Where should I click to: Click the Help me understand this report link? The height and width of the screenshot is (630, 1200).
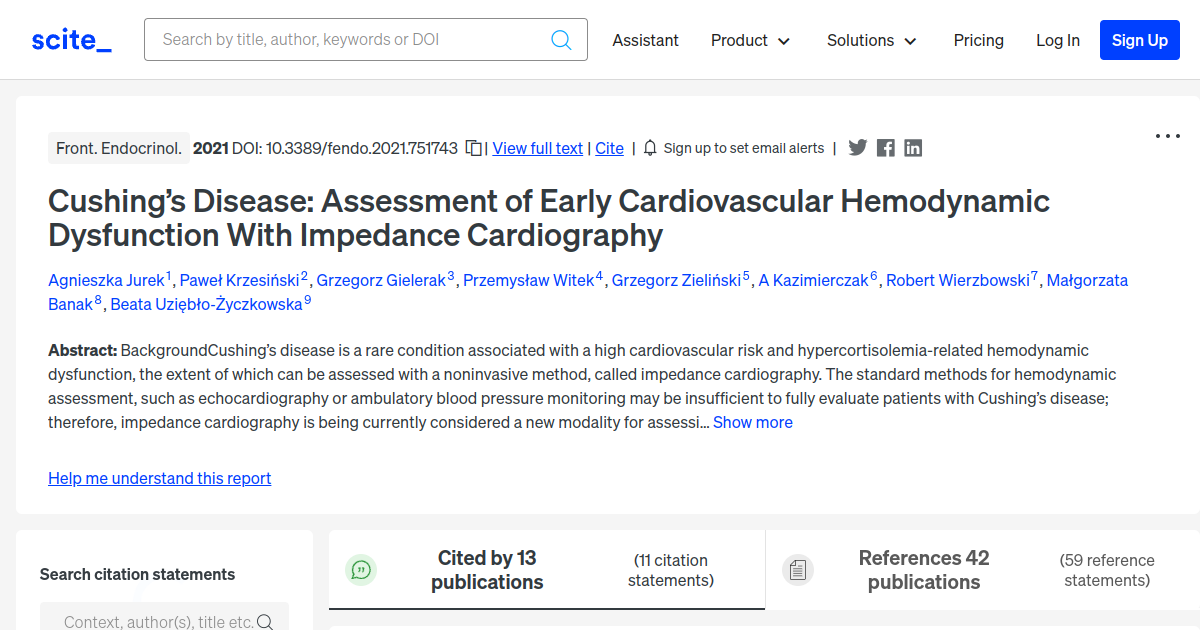pyautogui.click(x=159, y=478)
